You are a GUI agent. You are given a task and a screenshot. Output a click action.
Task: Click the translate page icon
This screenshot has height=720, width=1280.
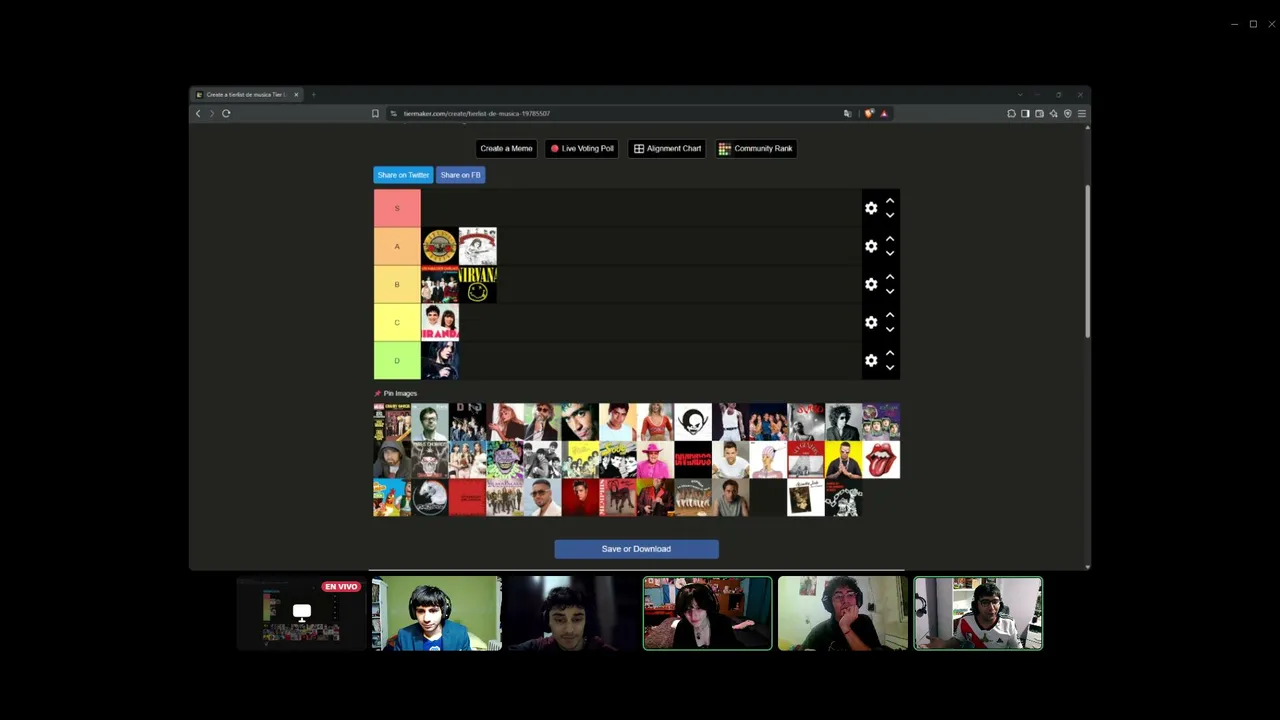tap(848, 113)
